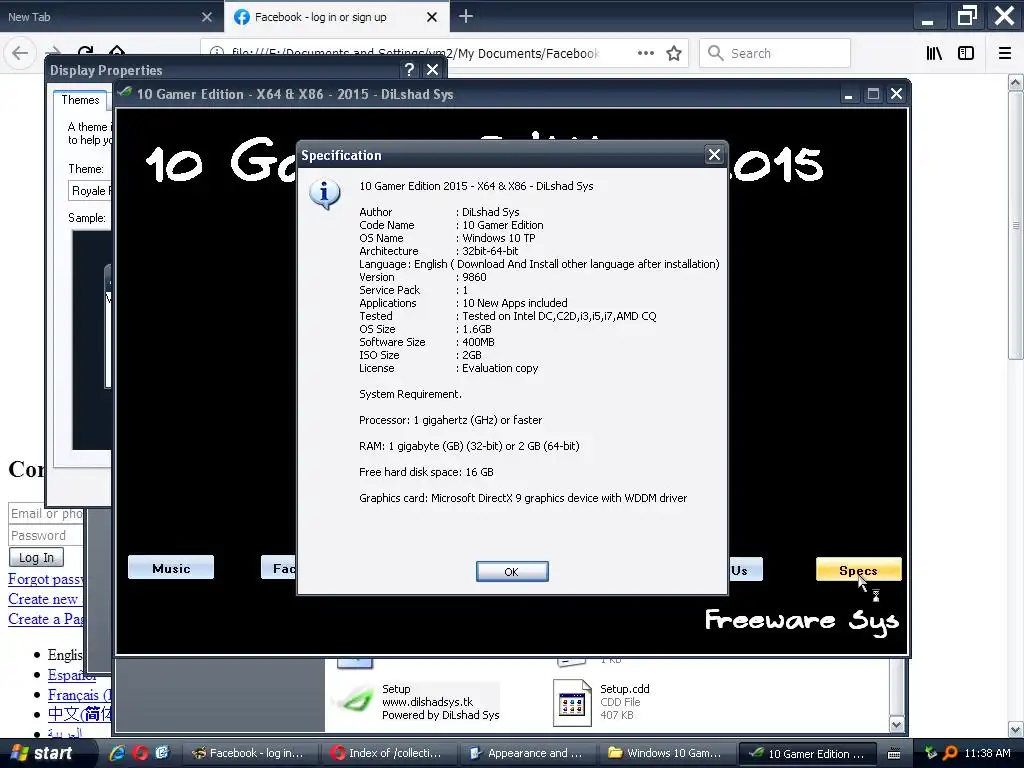Screen dimensions: 1024x768
Task: Click the 'Windows 10 TP' OS name value
Action: (499, 238)
